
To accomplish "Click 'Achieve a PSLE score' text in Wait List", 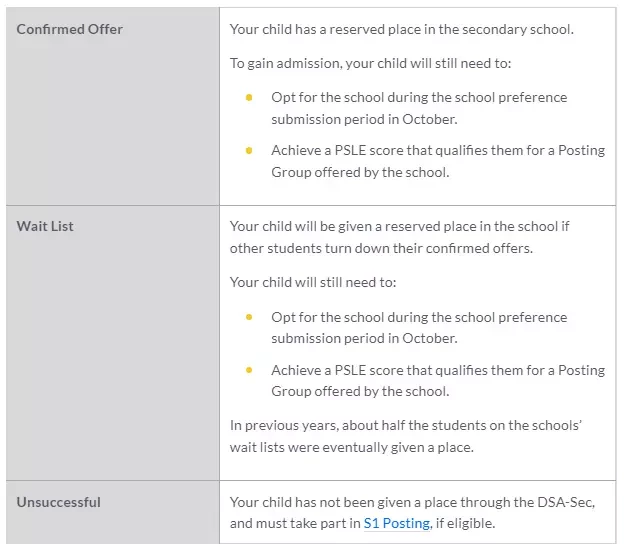I will pos(438,380).
